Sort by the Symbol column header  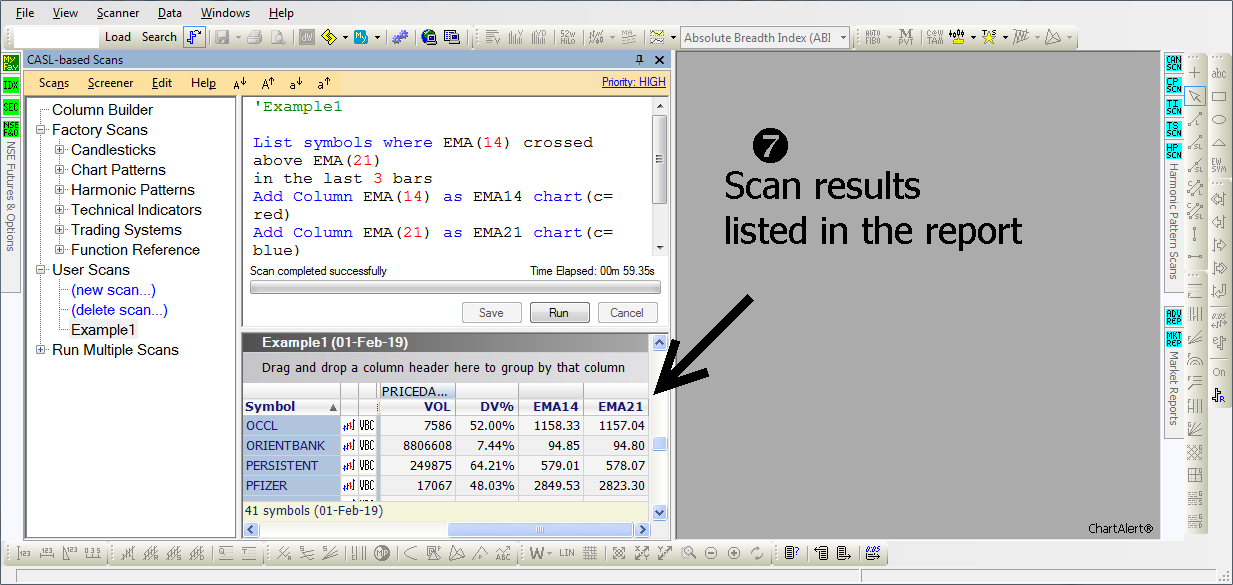[291, 407]
